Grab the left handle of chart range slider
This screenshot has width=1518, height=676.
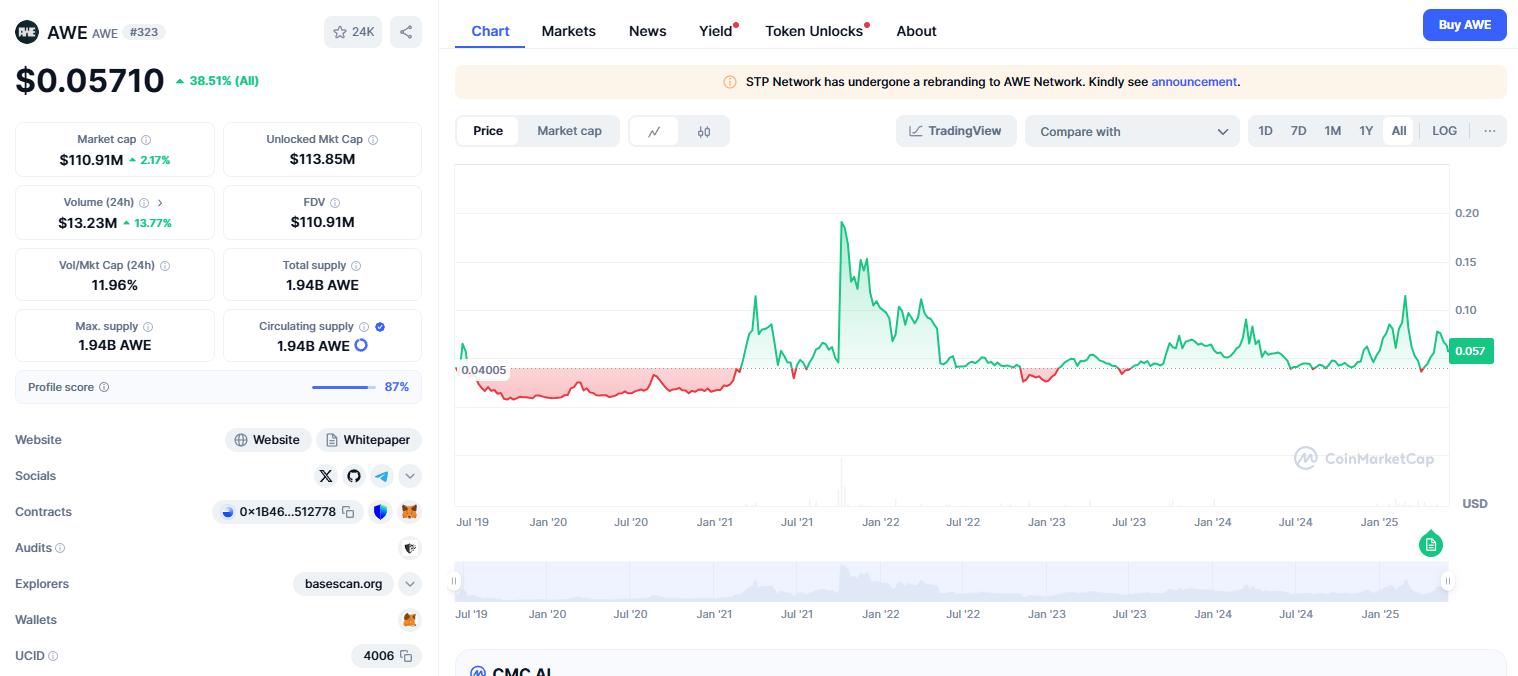[455, 581]
